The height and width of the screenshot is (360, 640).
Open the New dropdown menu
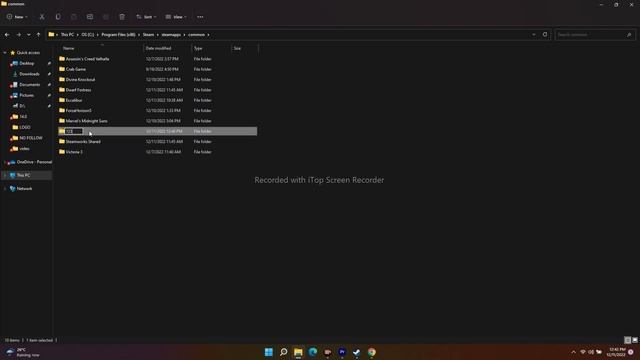click(x=17, y=17)
